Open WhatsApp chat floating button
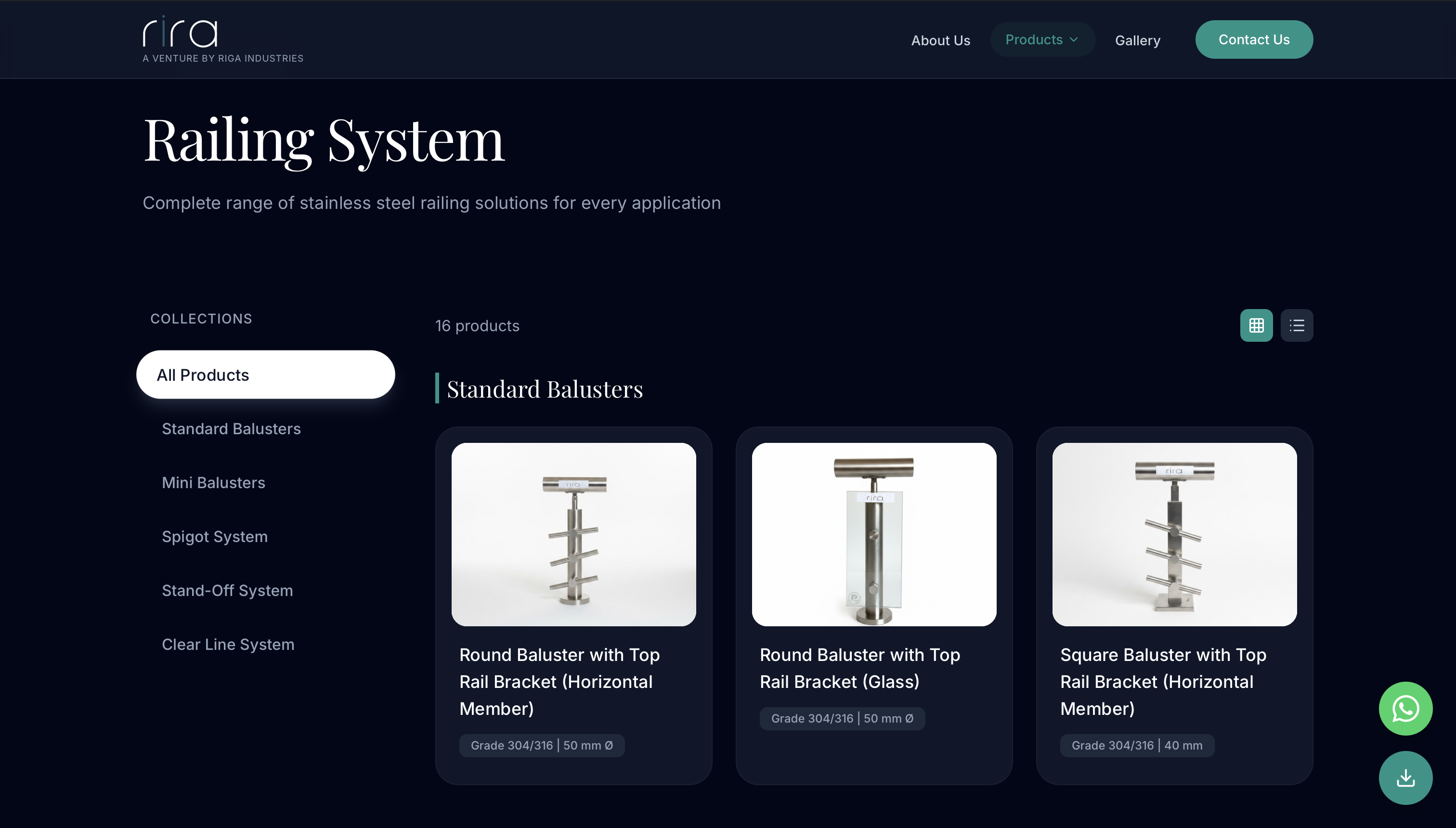The image size is (1456, 828). pyautogui.click(x=1405, y=708)
